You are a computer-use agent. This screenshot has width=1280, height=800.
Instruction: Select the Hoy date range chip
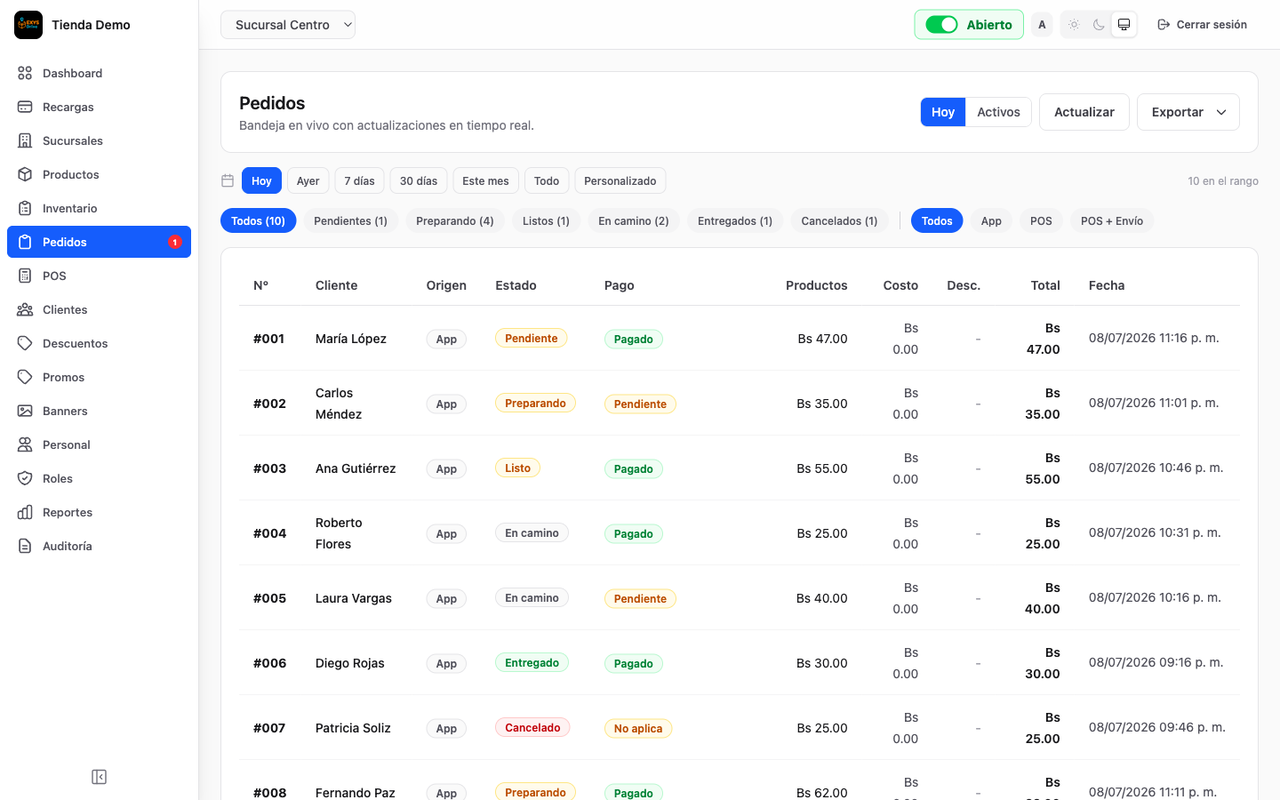tap(262, 181)
